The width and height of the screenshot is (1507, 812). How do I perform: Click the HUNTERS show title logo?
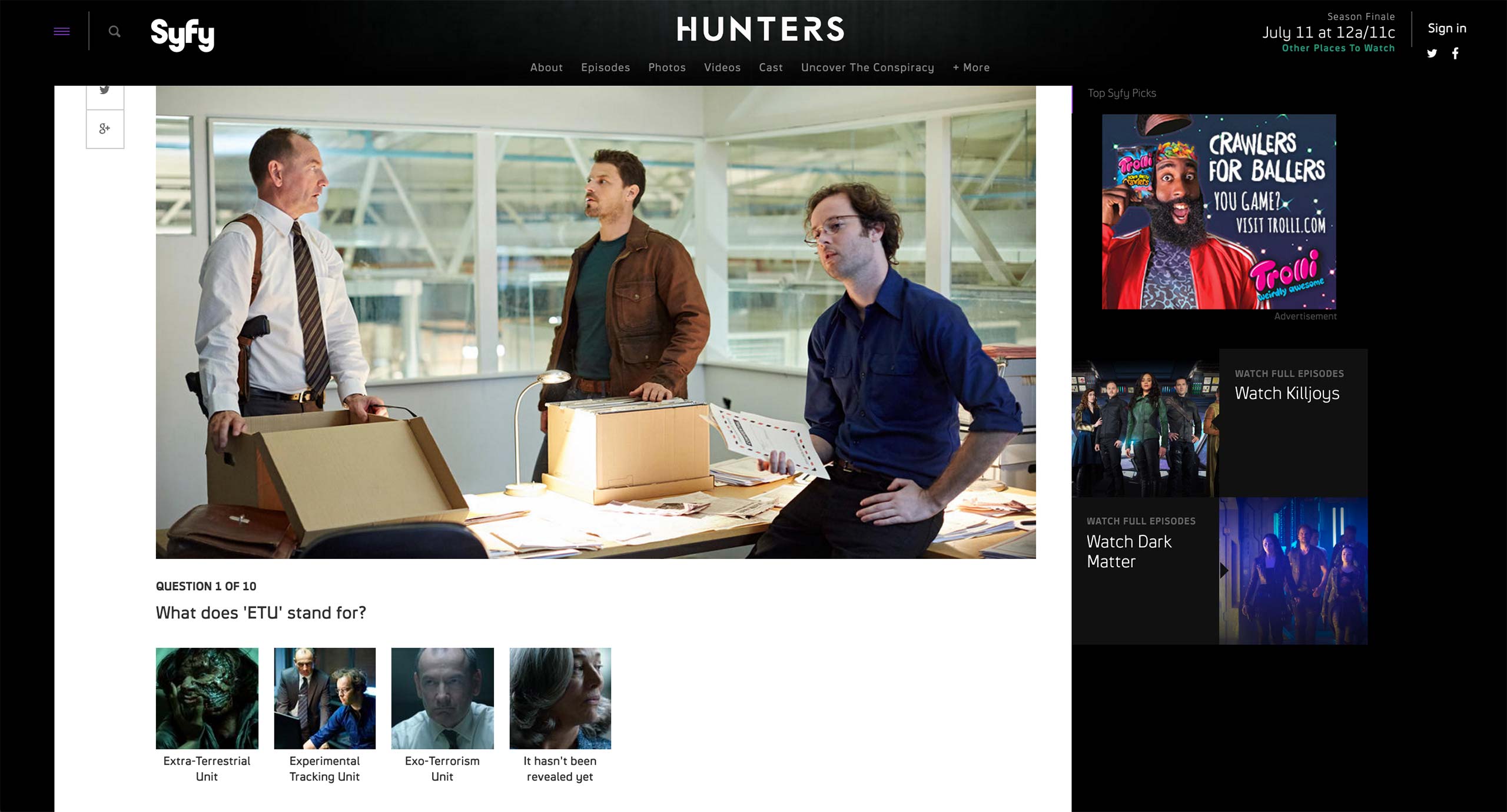tap(760, 29)
